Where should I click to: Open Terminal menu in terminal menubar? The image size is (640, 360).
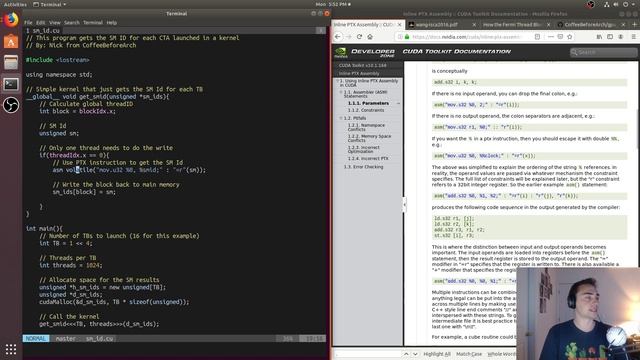93,22
